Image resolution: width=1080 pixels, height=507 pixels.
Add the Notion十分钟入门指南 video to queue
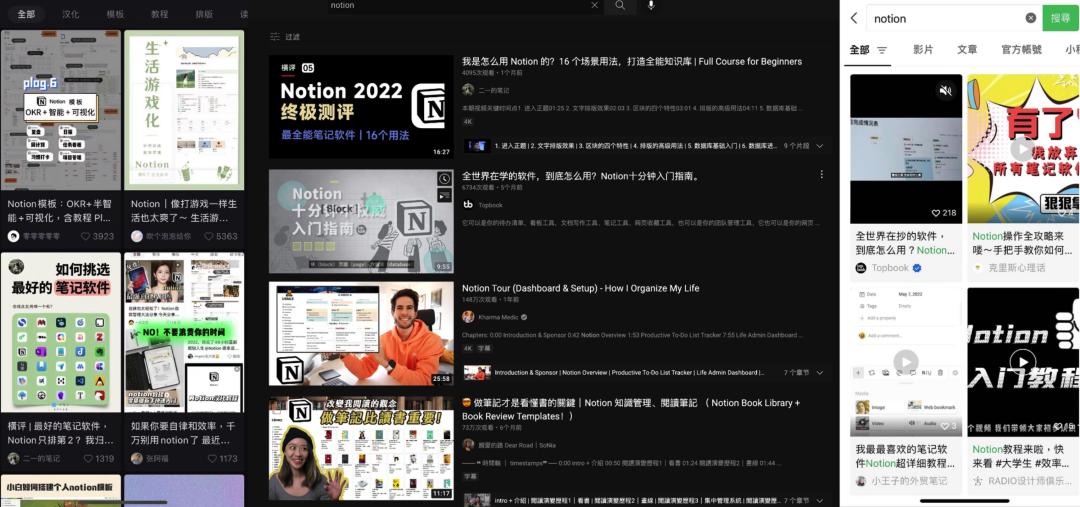tap(444, 196)
